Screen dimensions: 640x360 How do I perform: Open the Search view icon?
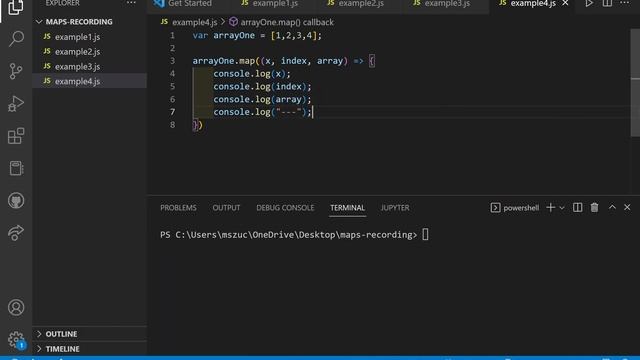(16, 39)
